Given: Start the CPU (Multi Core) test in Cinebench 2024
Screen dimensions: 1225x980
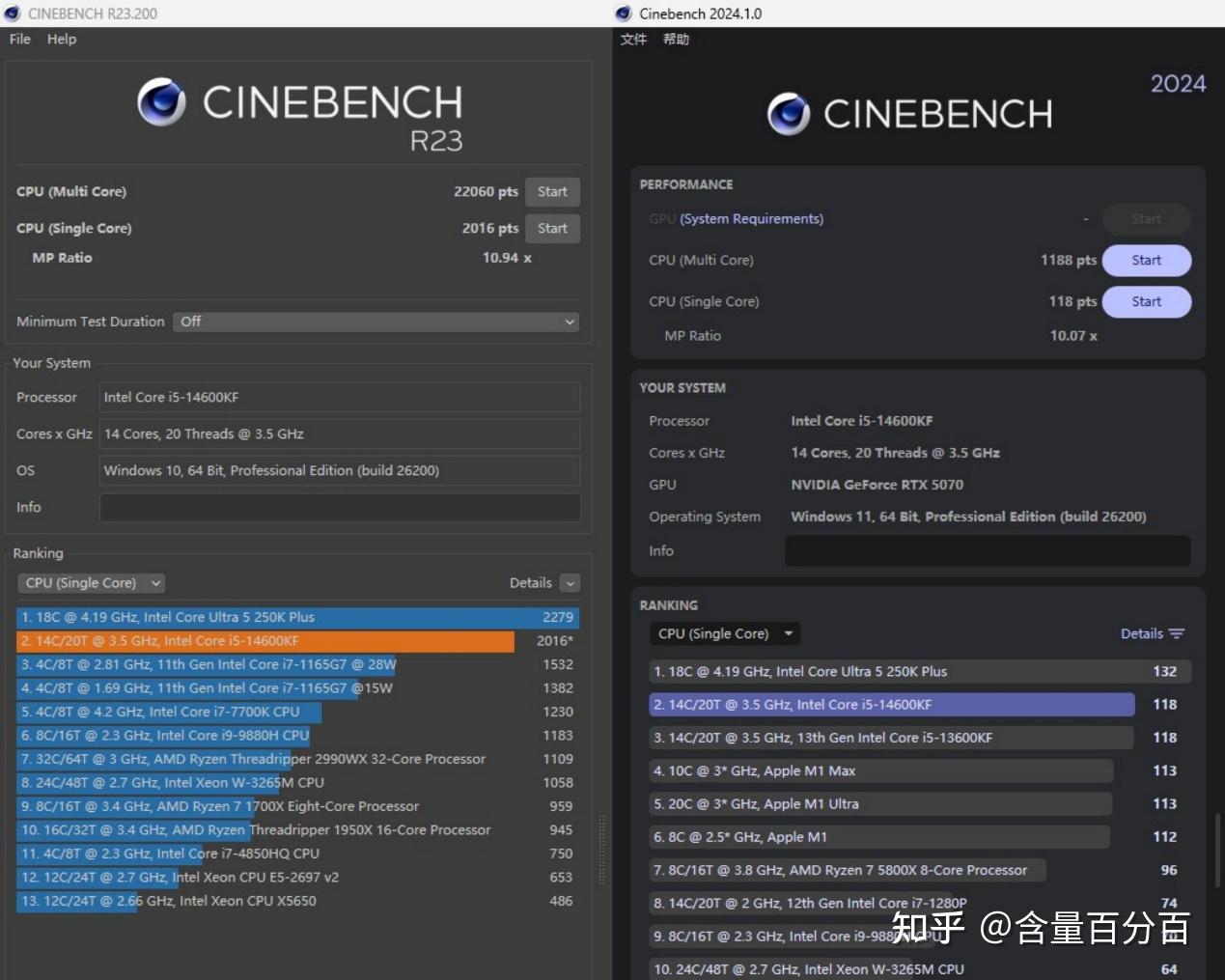Looking at the screenshot, I should click(x=1147, y=261).
